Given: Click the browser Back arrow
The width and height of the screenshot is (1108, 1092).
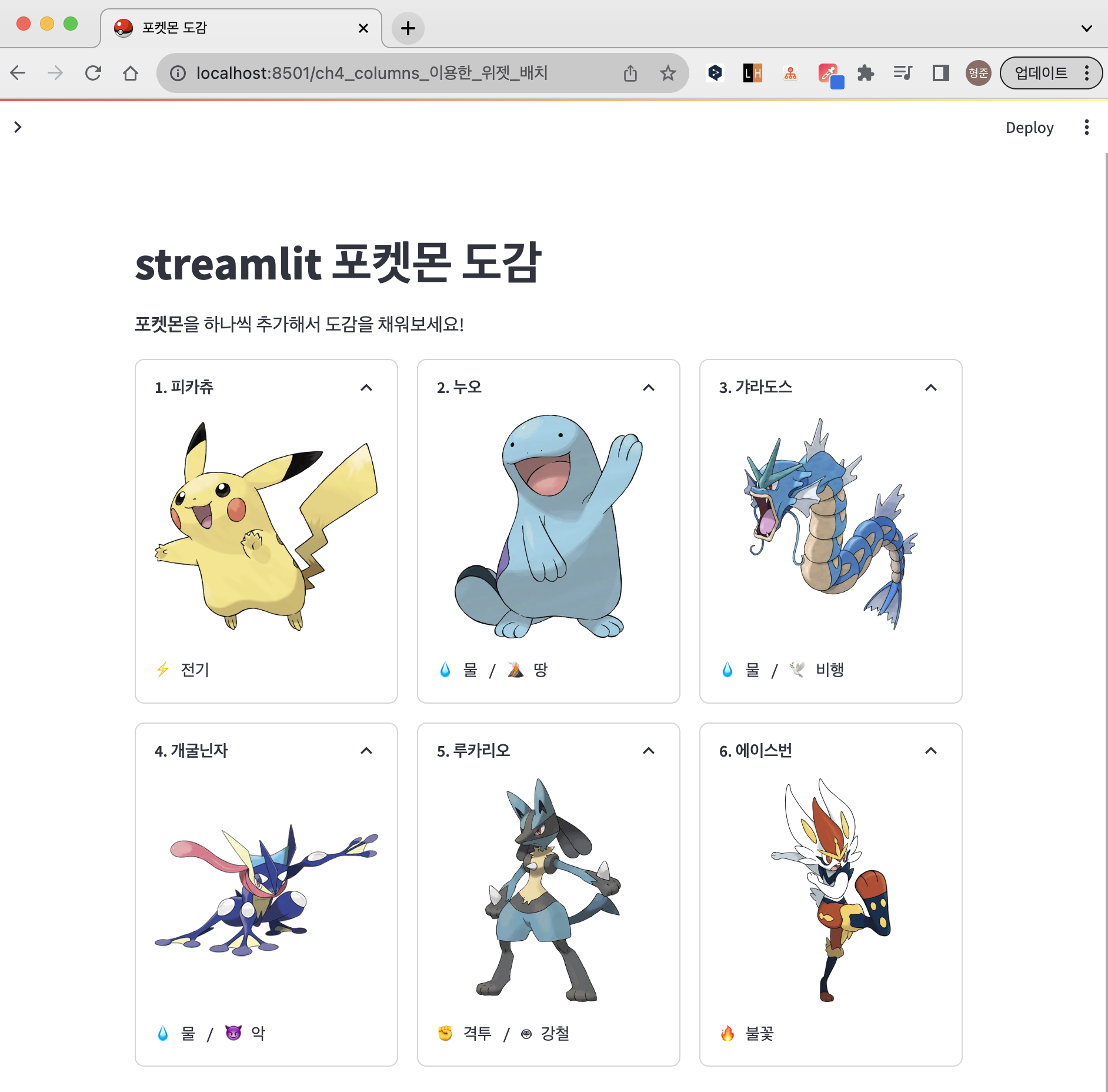Looking at the screenshot, I should coord(18,73).
